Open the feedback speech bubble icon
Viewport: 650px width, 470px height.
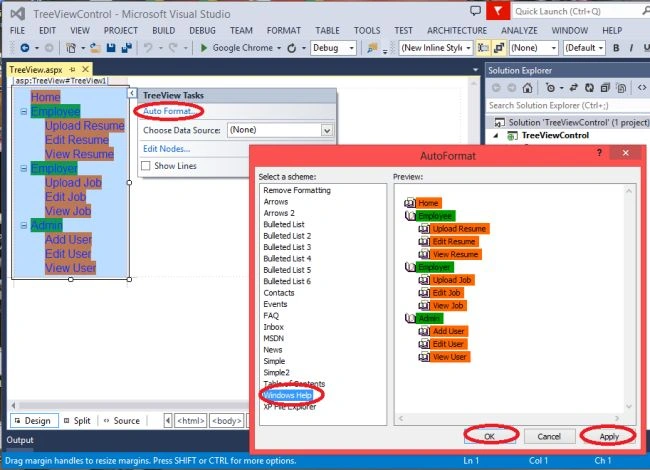pyautogui.click(x=475, y=11)
